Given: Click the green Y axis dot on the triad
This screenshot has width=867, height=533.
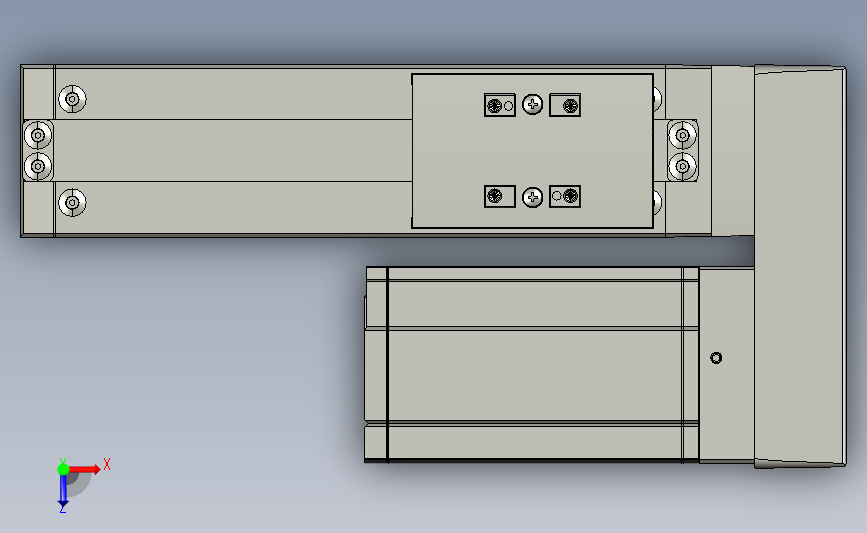Looking at the screenshot, I should pyautogui.click(x=63, y=469).
